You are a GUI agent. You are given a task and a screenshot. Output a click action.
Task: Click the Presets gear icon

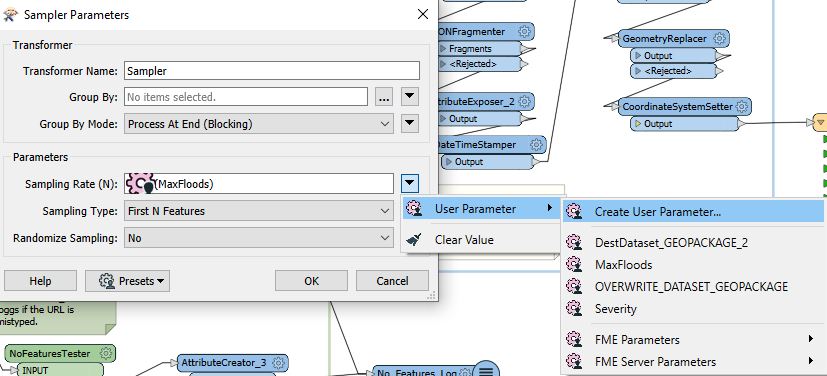(x=107, y=281)
